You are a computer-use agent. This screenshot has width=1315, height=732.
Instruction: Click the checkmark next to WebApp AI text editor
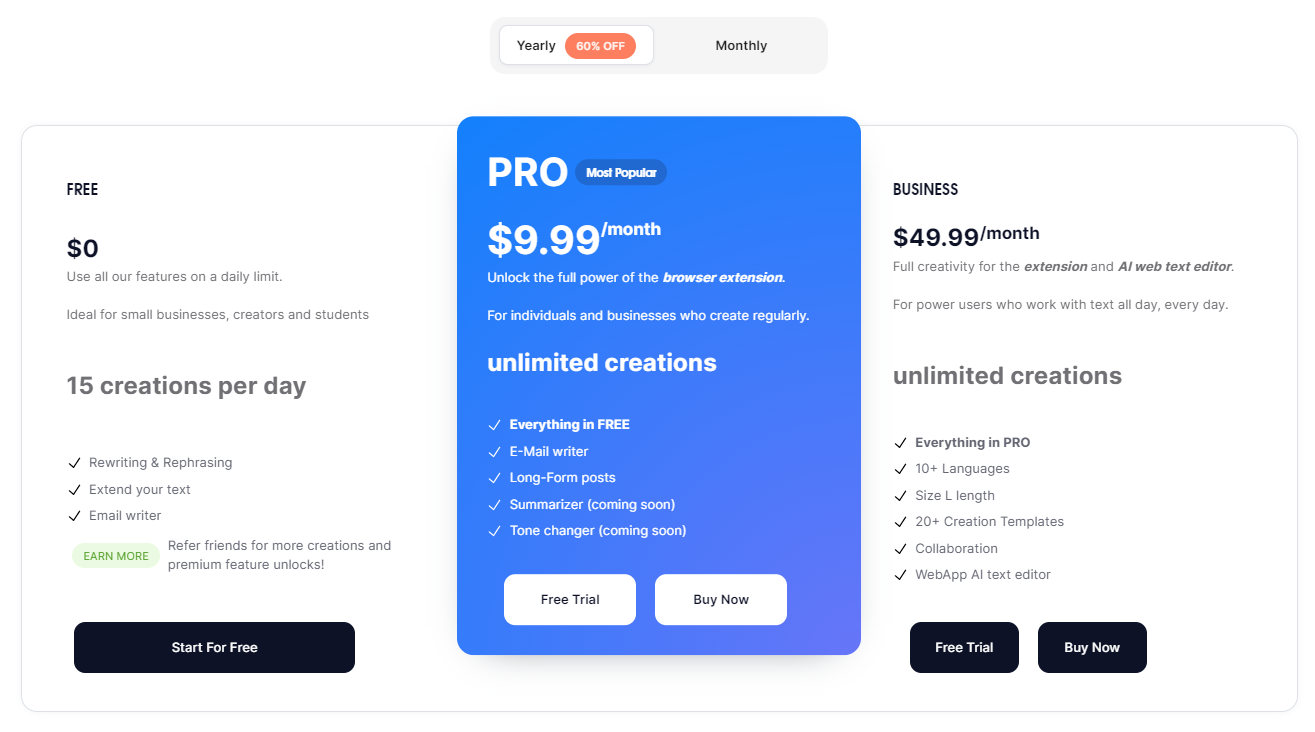900,575
